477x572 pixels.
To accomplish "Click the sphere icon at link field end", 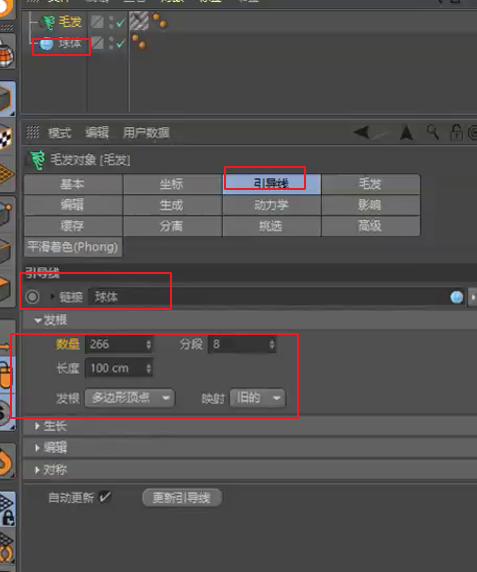I will click(457, 297).
